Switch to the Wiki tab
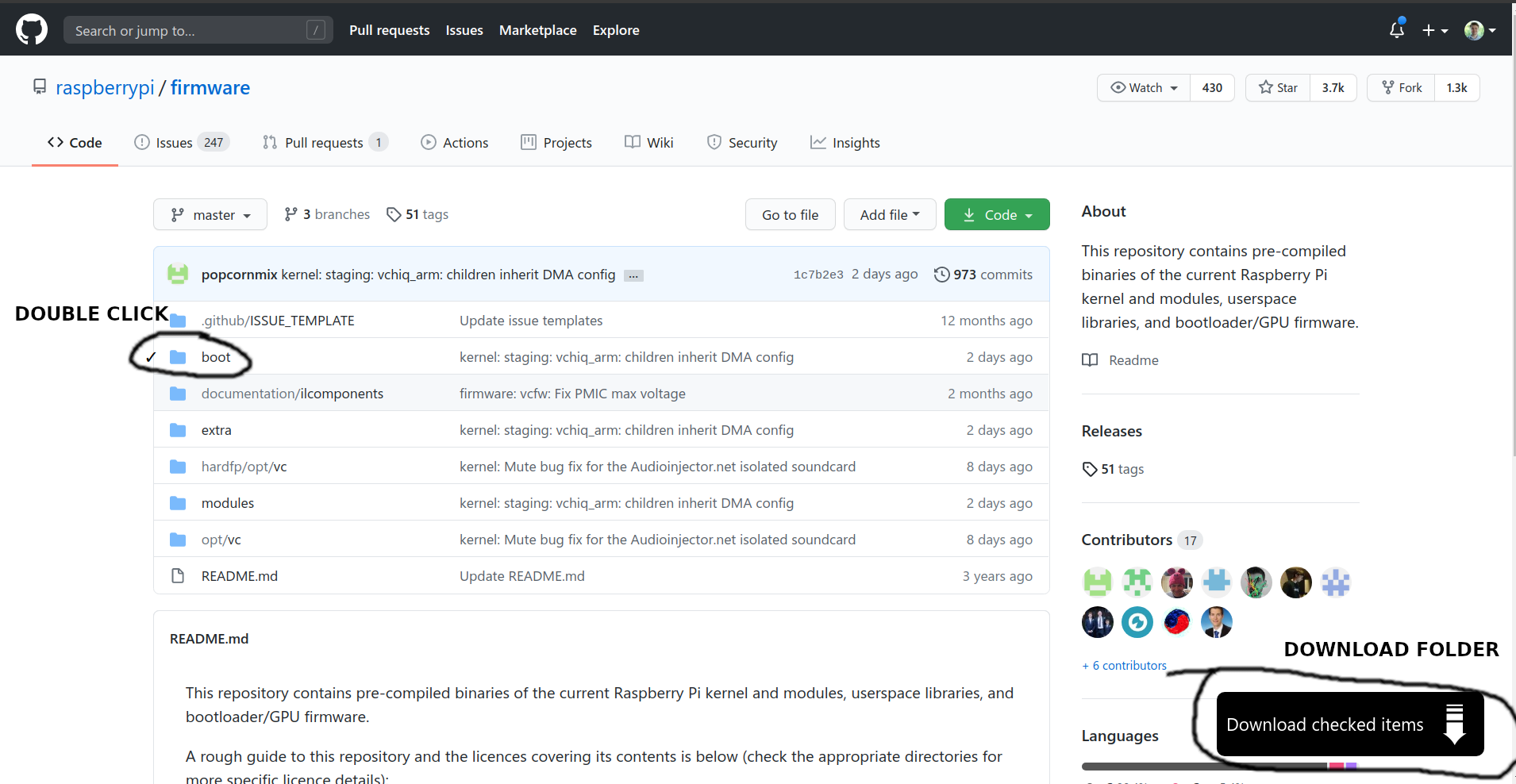Image resolution: width=1516 pixels, height=784 pixels. pos(649,143)
